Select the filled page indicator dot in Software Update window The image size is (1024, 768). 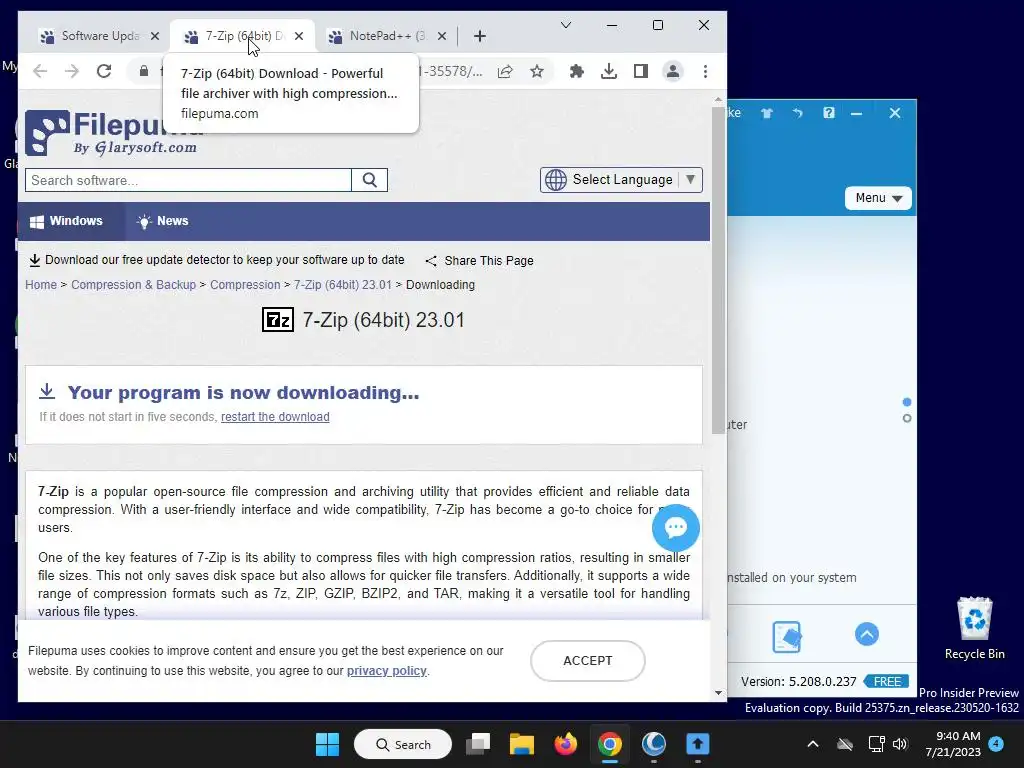pyautogui.click(x=906, y=402)
